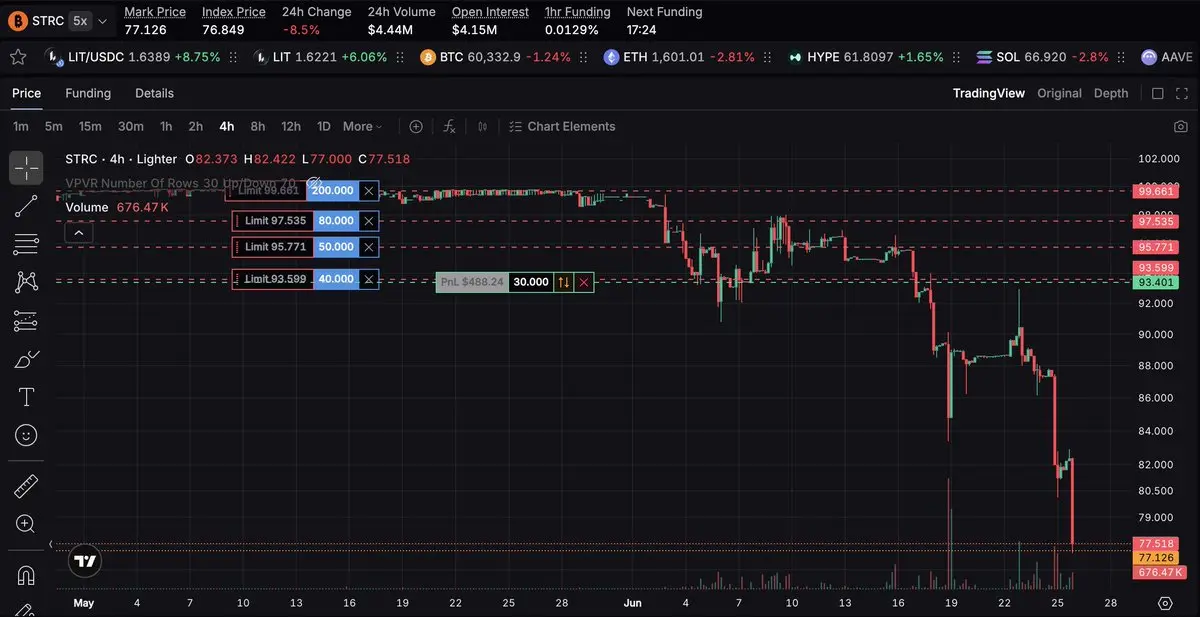This screenshot has width=1200, height=617.
Task: Open chart settings gear at bottom right
Action: [x=1165, y=603]
